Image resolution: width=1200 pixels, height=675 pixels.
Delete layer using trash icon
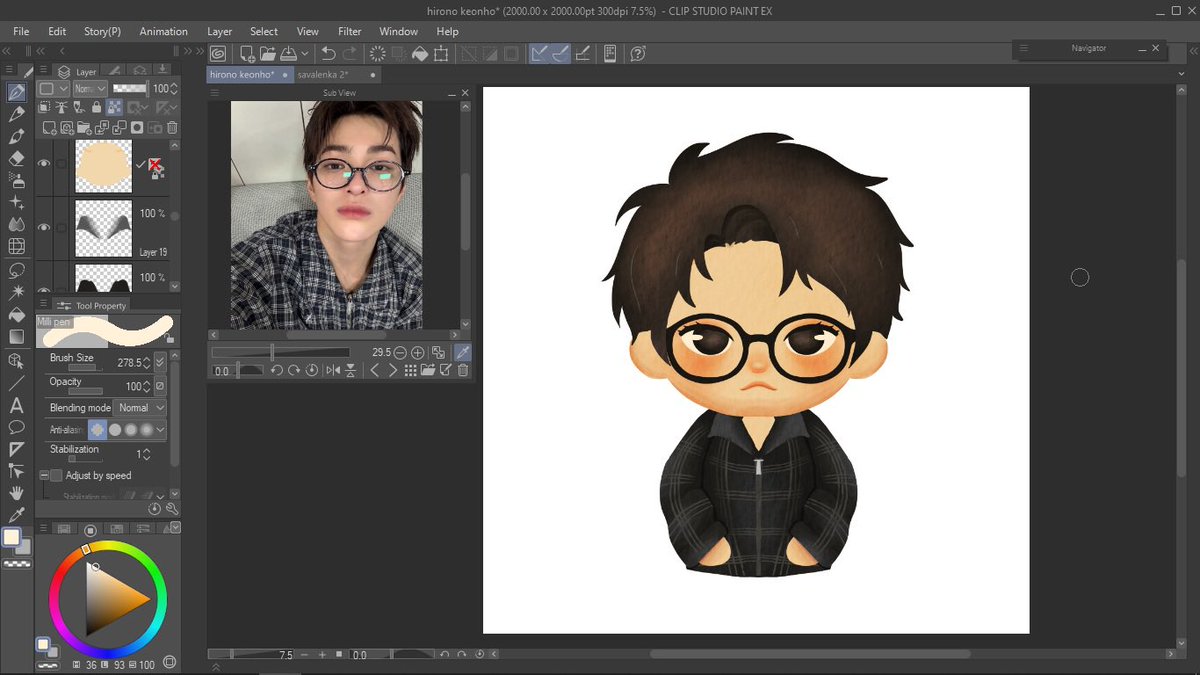click(172, 128)
